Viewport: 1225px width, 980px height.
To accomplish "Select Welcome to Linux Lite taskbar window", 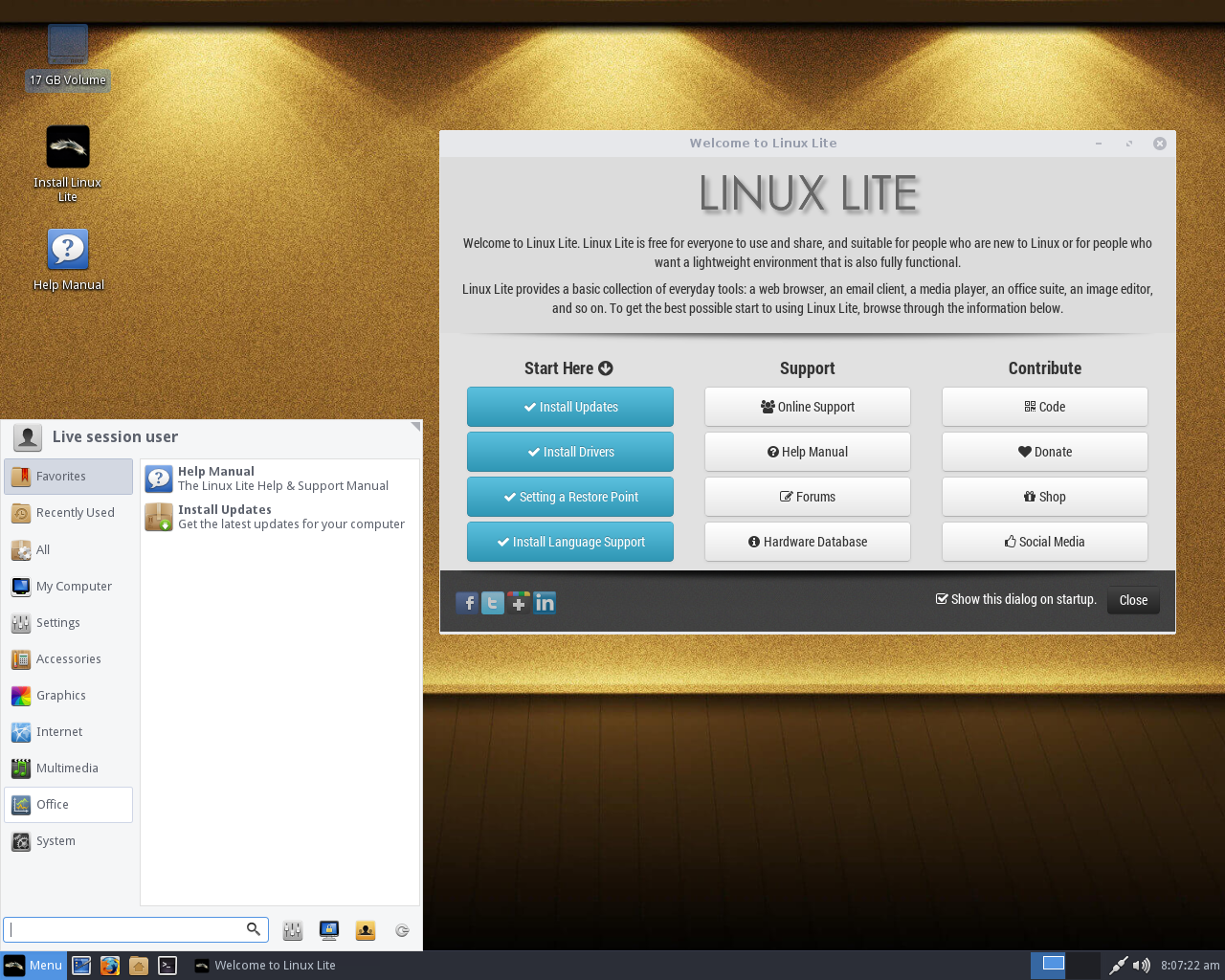I will pos(265,966).
